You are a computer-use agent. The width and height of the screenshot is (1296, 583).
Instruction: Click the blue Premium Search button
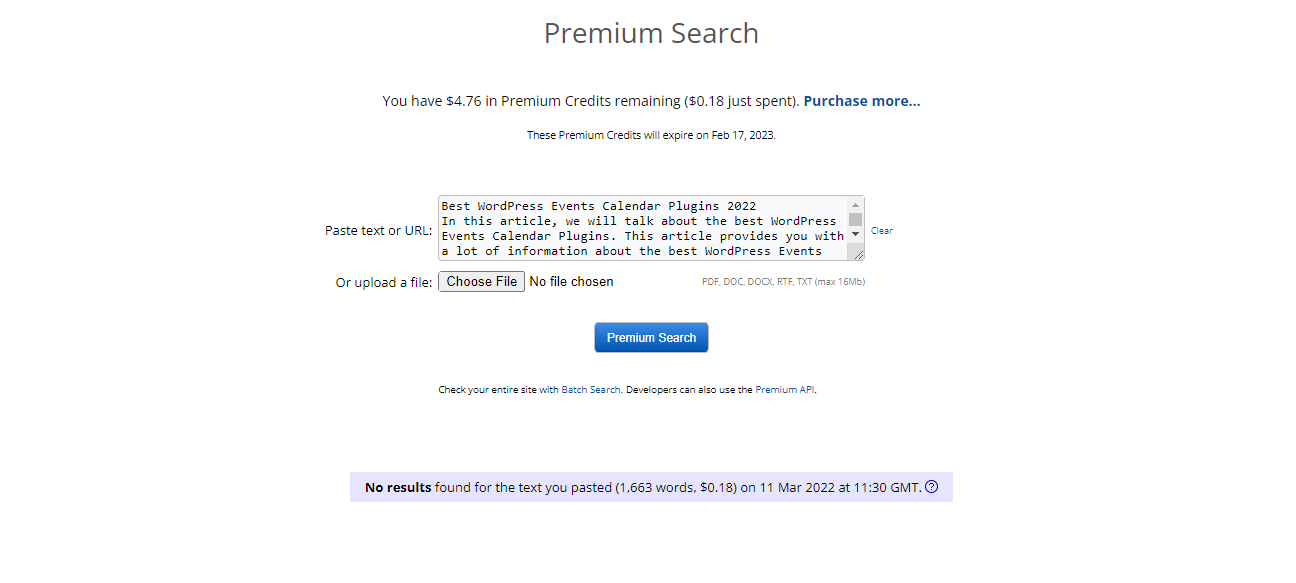651,338
